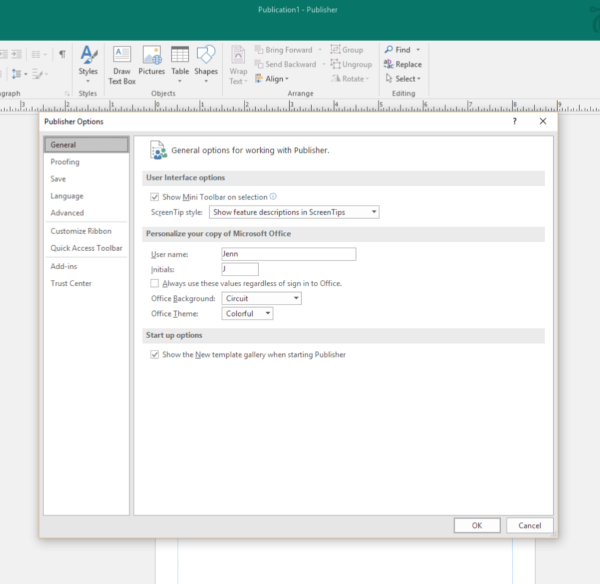Click the Replace icon
Screen dimensions: 600x584
click(x=389, y=64)
